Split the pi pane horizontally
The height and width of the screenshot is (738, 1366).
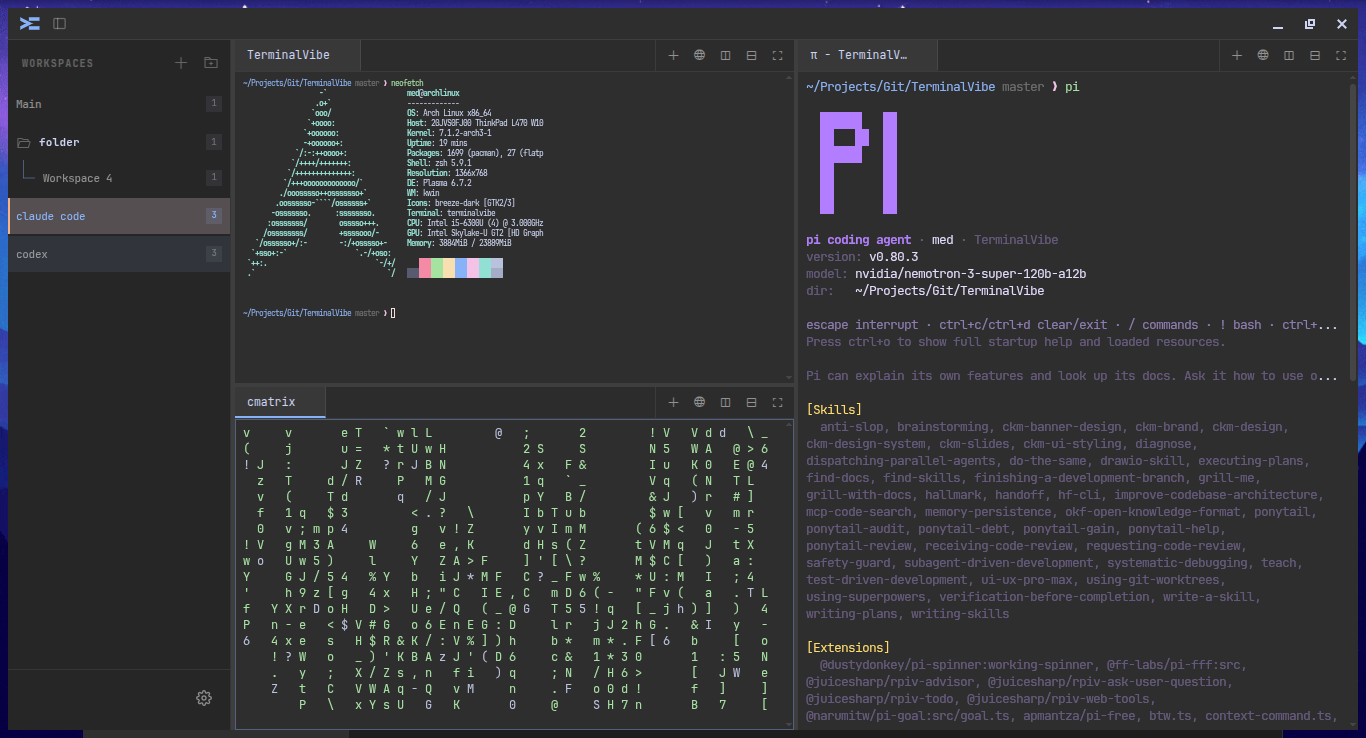pyautogui.click(x=1315, y=55)
